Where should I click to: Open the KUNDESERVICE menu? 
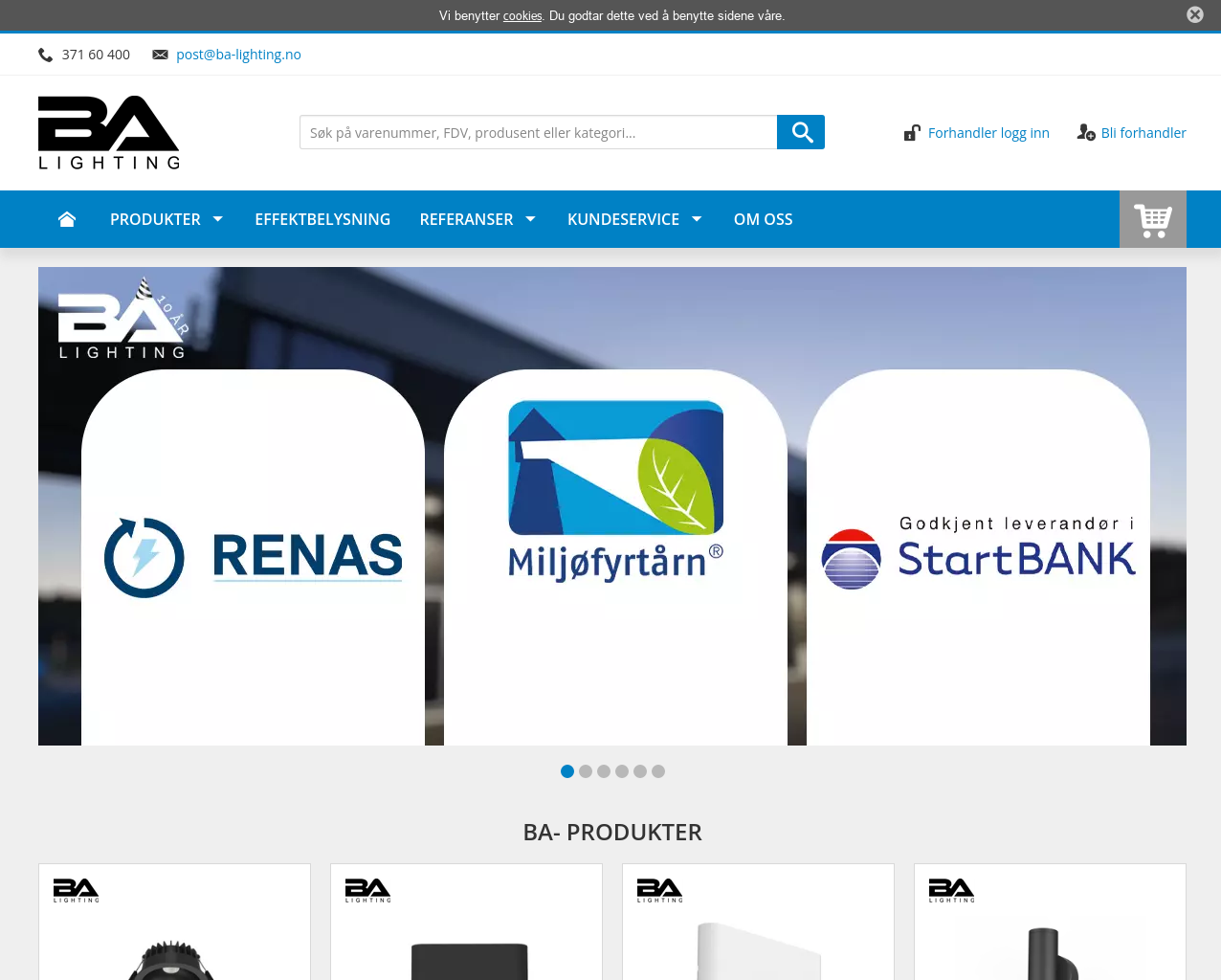click(623, 219)
